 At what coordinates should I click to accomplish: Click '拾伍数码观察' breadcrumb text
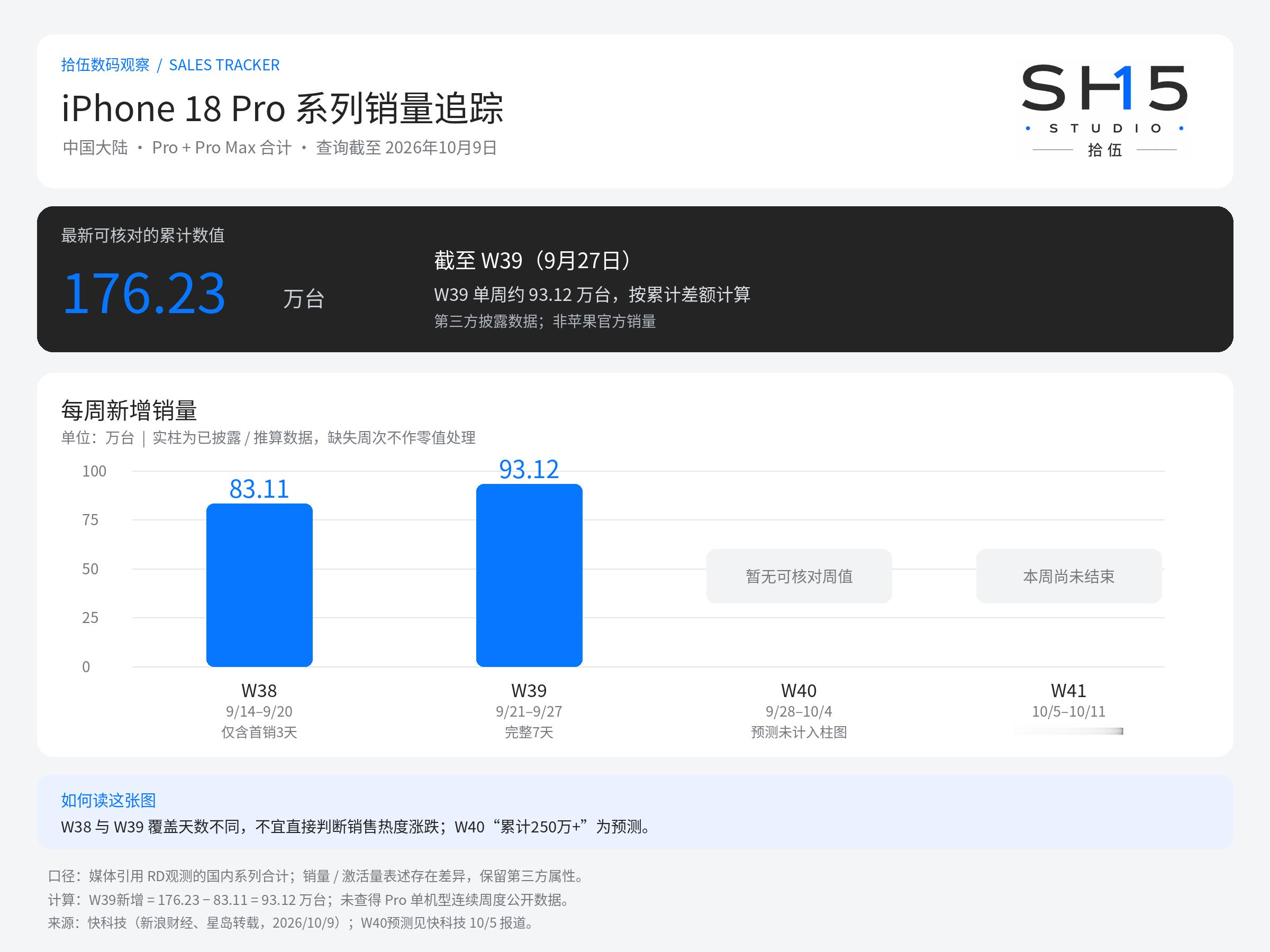click(x=105, y=65)
